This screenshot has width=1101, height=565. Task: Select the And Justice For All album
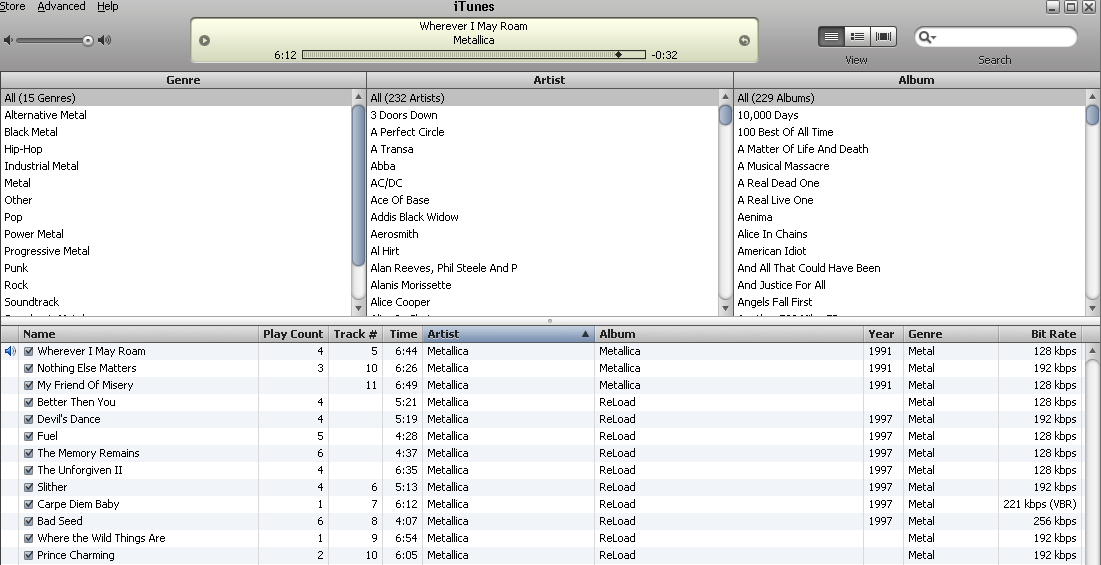coord(910,285)
